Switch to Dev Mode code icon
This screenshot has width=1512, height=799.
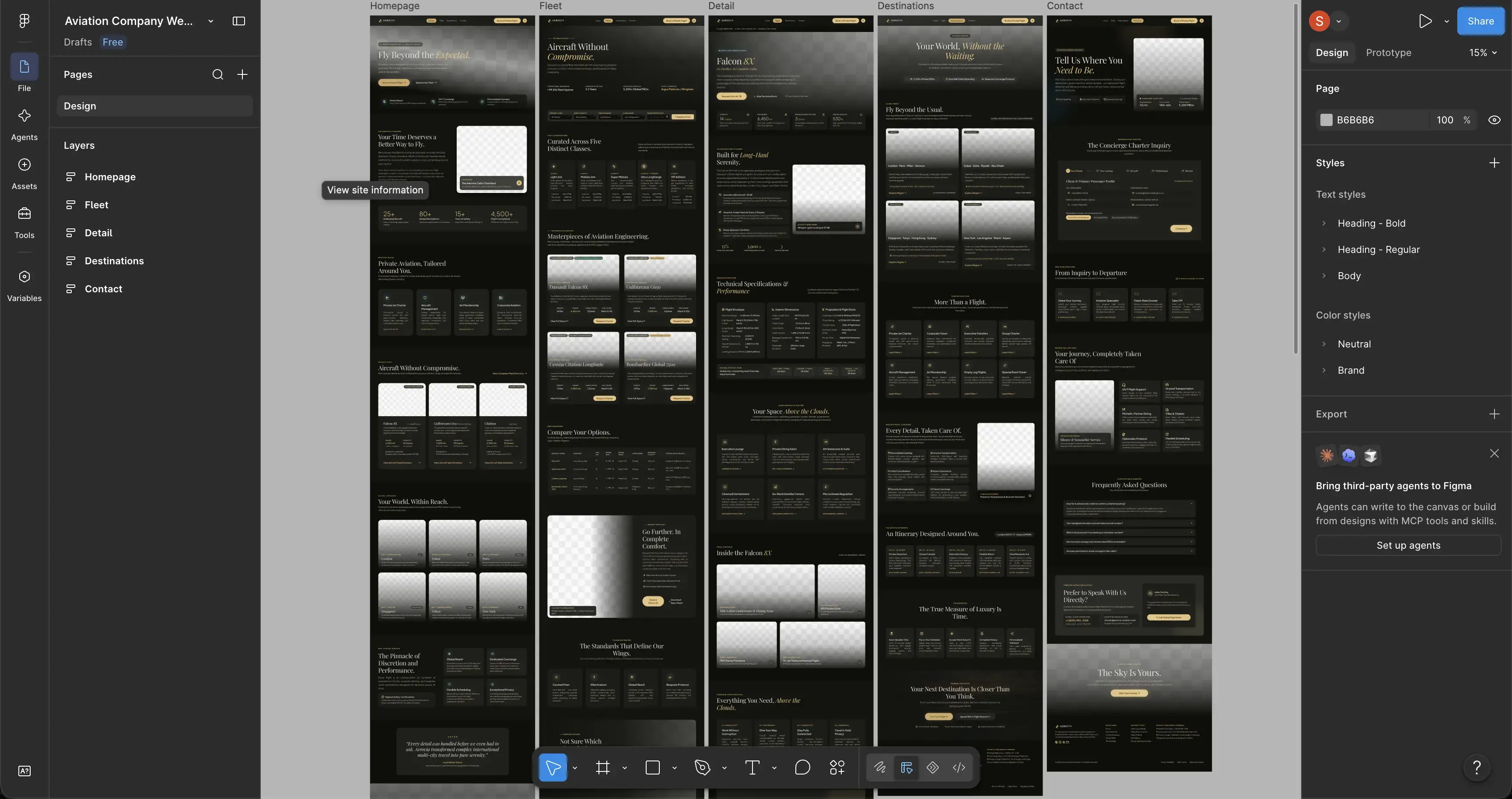[x=959, y=767]
